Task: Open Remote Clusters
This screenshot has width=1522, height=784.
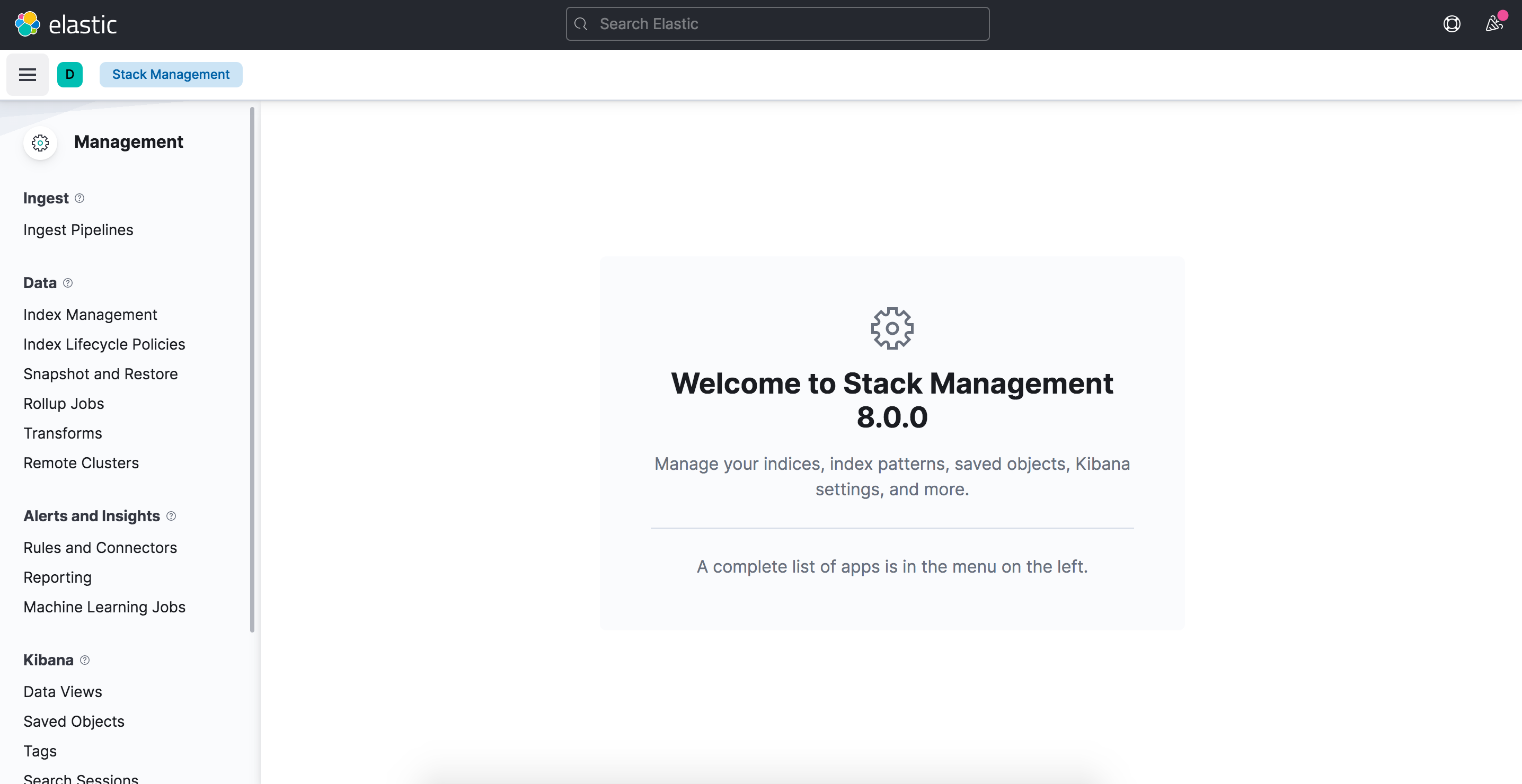Action: point(81,462)
